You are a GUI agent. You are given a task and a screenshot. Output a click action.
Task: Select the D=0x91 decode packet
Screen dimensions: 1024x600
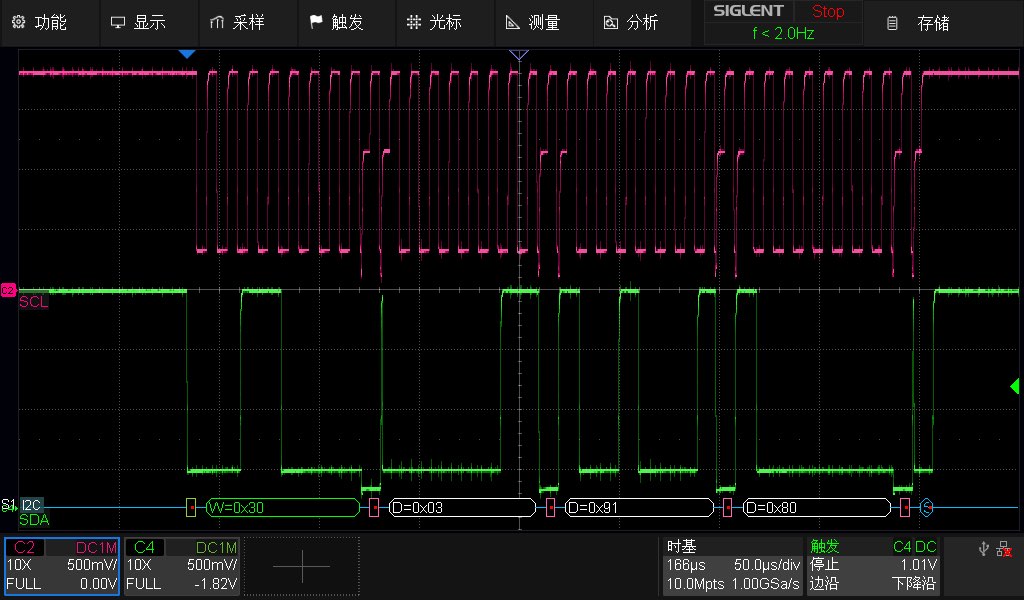[x=639, y=507]
